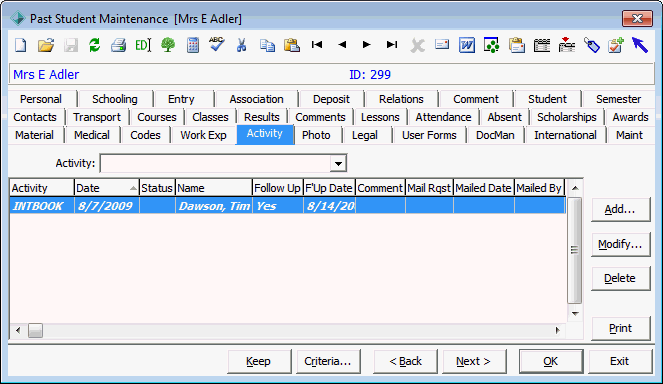Open the Attendance tab
The image size is (663, 384).
point(443,117)
